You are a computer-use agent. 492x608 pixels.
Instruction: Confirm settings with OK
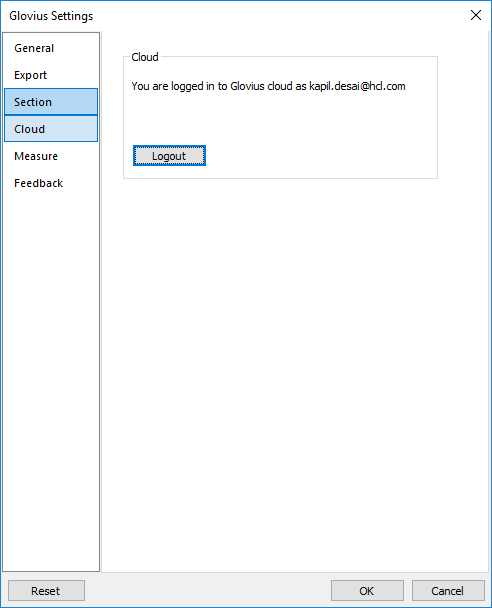[367, 591]
